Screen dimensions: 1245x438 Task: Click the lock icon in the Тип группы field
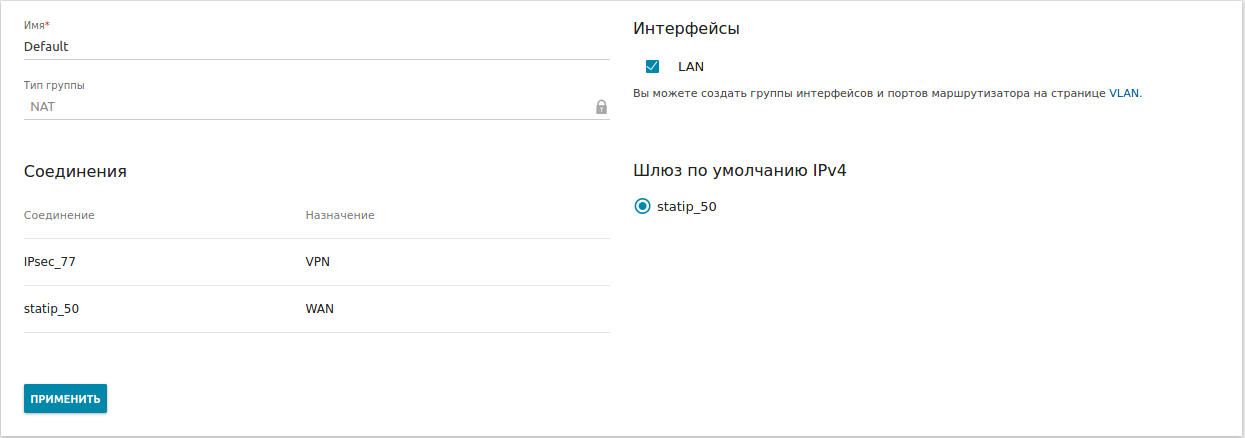tap(601, 107)
